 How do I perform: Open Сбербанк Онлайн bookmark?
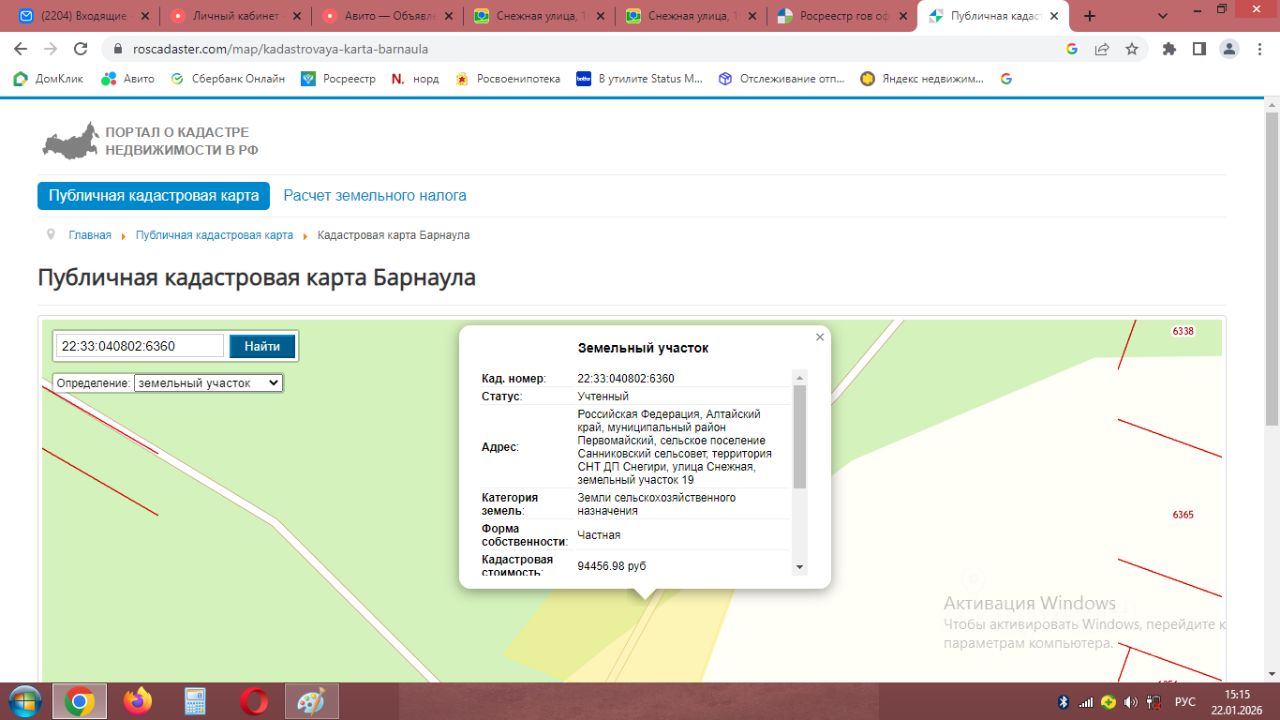[228, 79]
